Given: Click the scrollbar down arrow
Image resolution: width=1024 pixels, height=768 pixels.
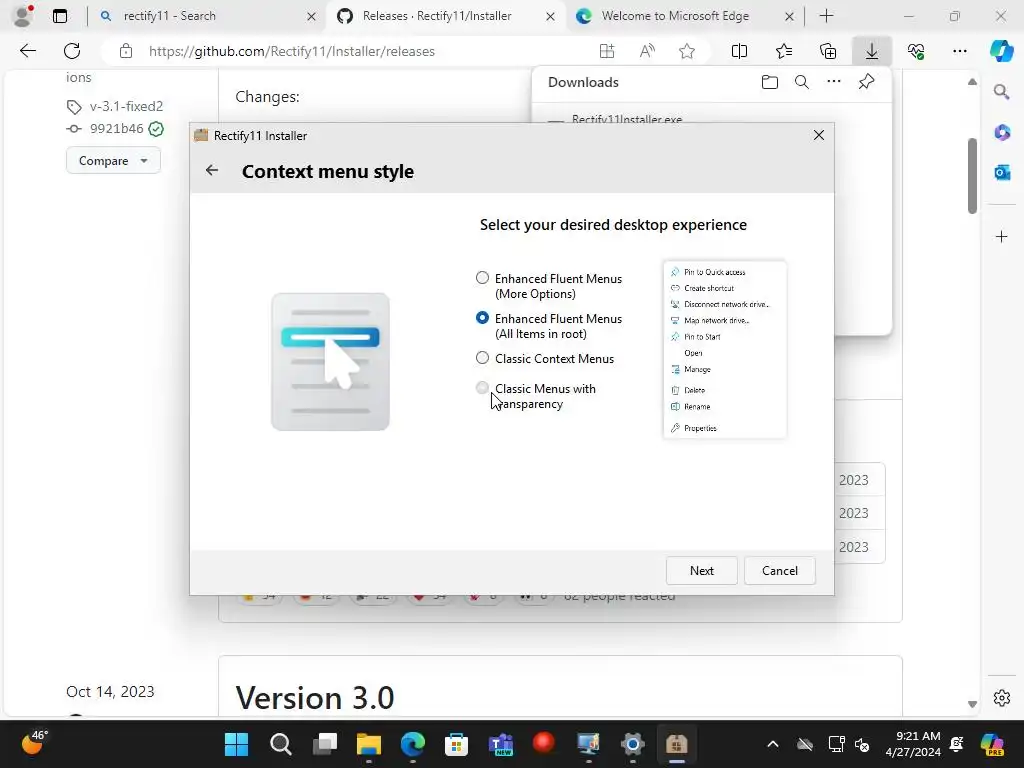Looking at the screenshot, I should 972,704.
